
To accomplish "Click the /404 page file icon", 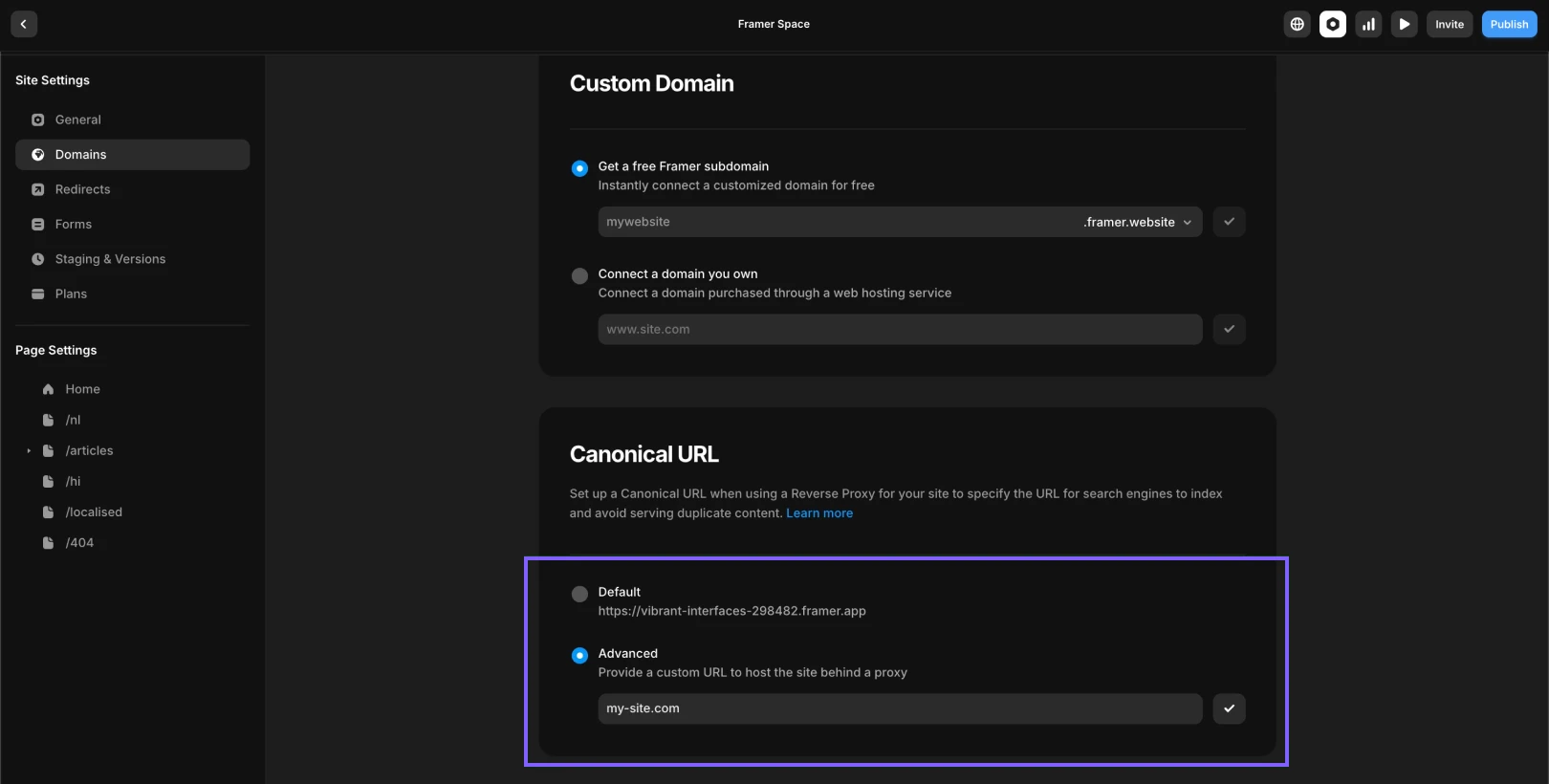I will tap(48, 543).
